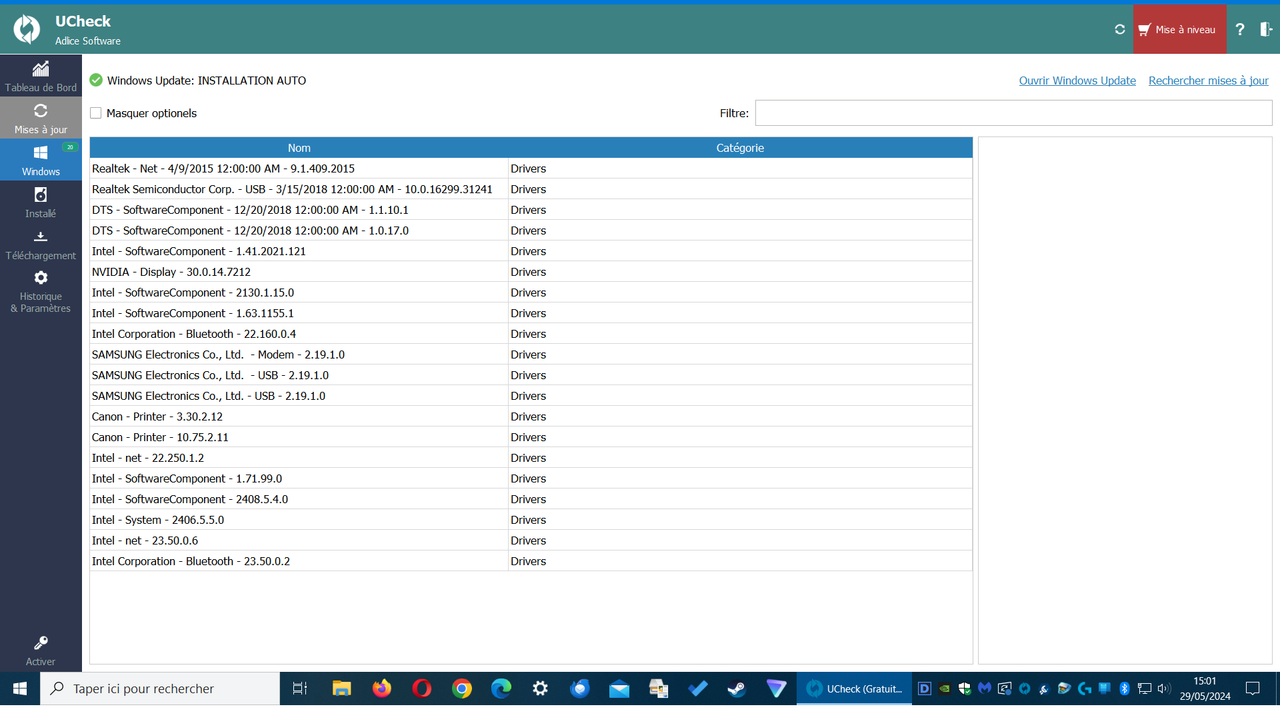The width and height of the screenshot is (1280, 709).
Task: Select Intel SoftwareComponent 2130.1.15.0 row
Action: [531, 293]
